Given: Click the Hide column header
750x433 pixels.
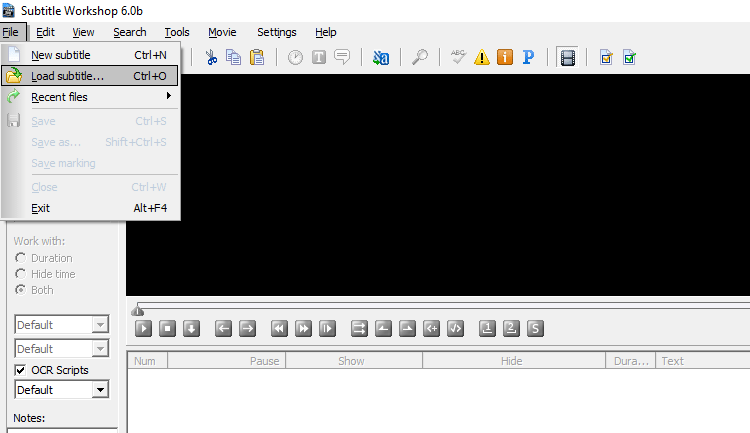Looking at the screenshot, I should tap(514, 361).
